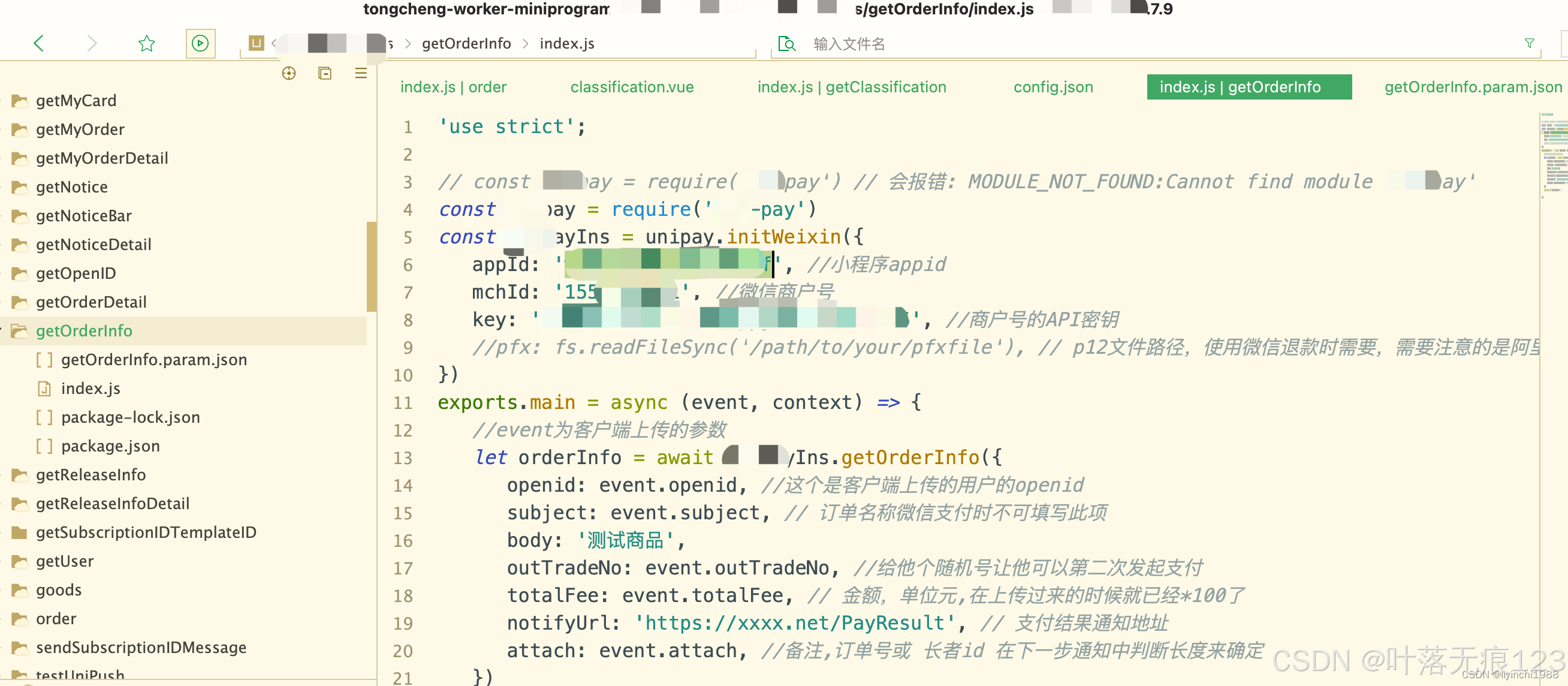Click the locate file target icon

(x=288, y=74)
